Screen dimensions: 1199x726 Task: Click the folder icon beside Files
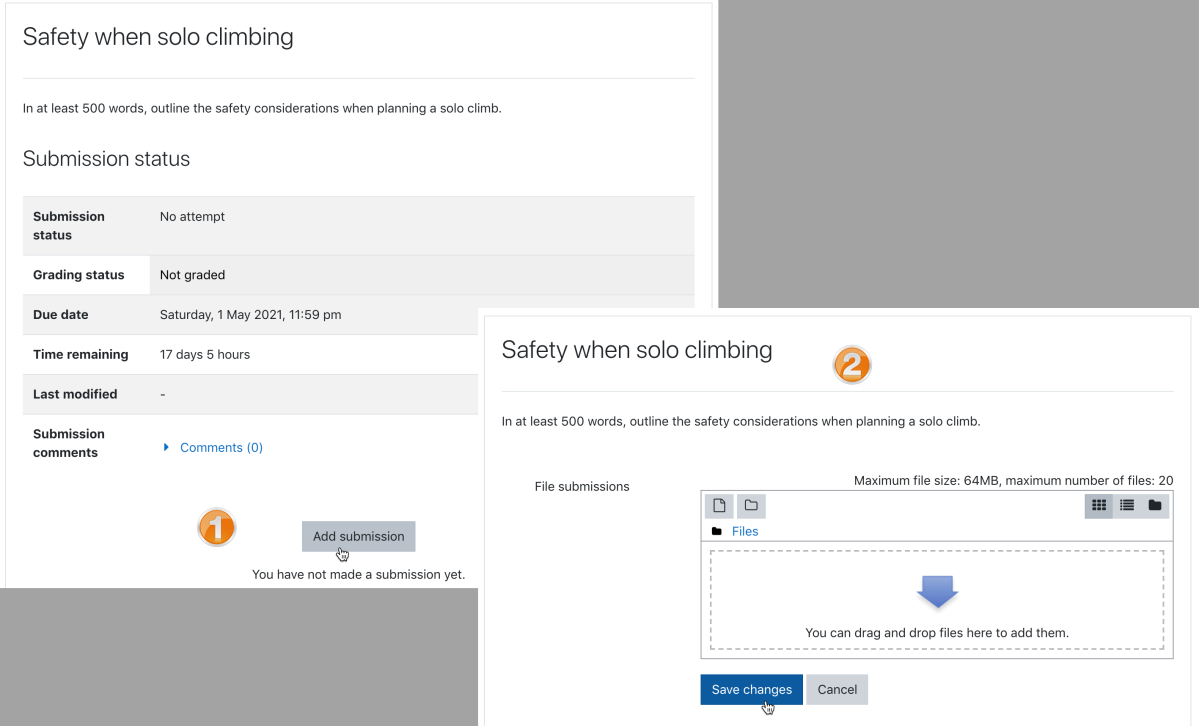pos(716,532)
